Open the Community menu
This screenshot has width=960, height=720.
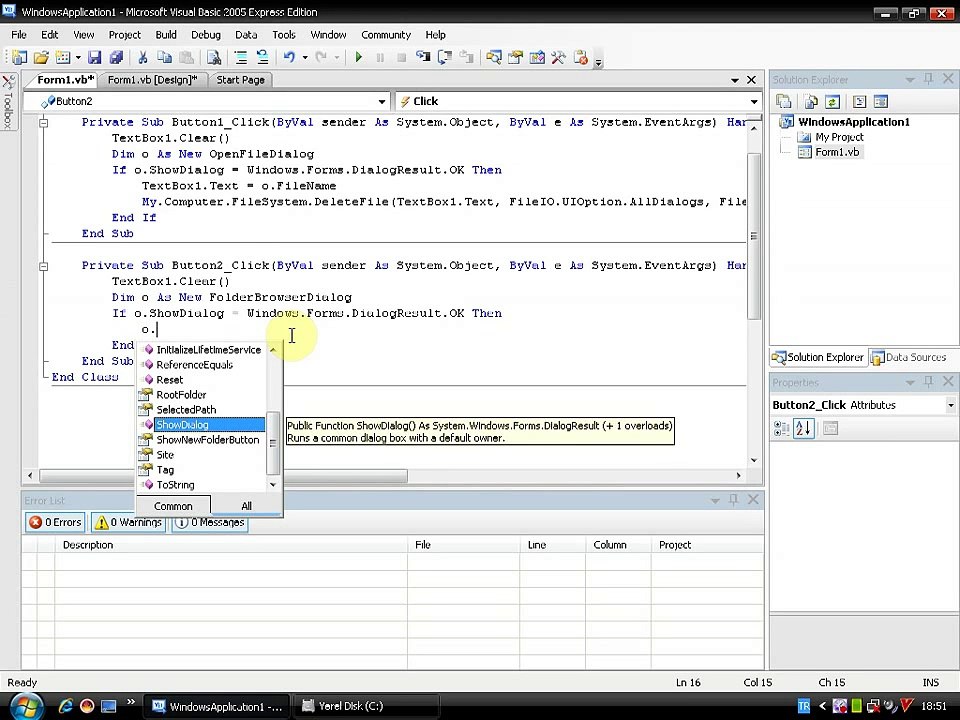pos(386,35)
